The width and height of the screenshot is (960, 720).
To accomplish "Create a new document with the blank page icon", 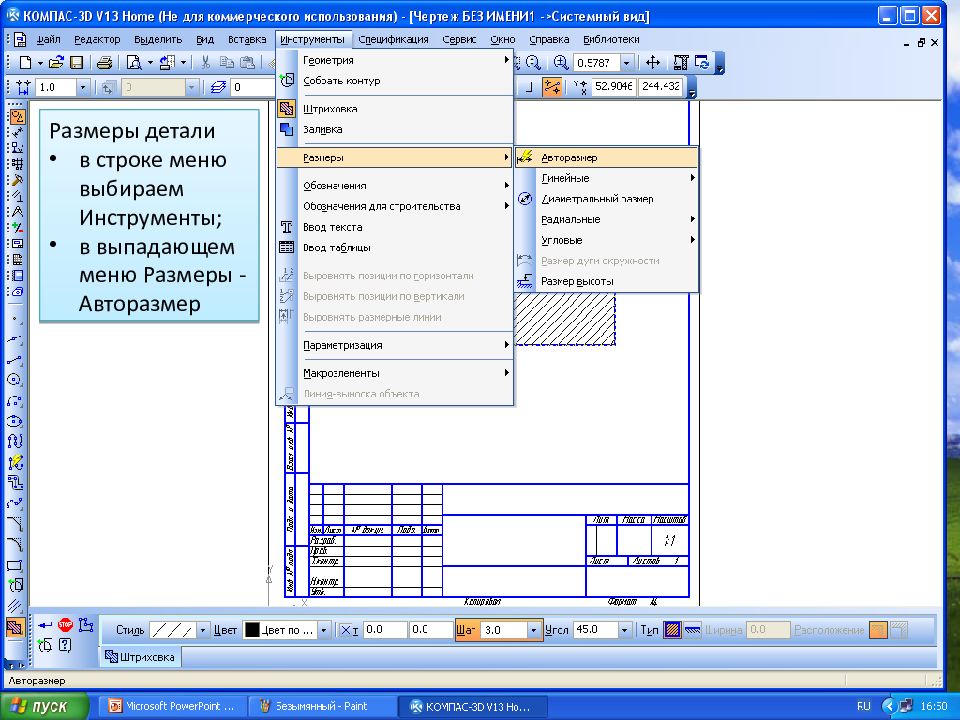I will coord(25,62).
